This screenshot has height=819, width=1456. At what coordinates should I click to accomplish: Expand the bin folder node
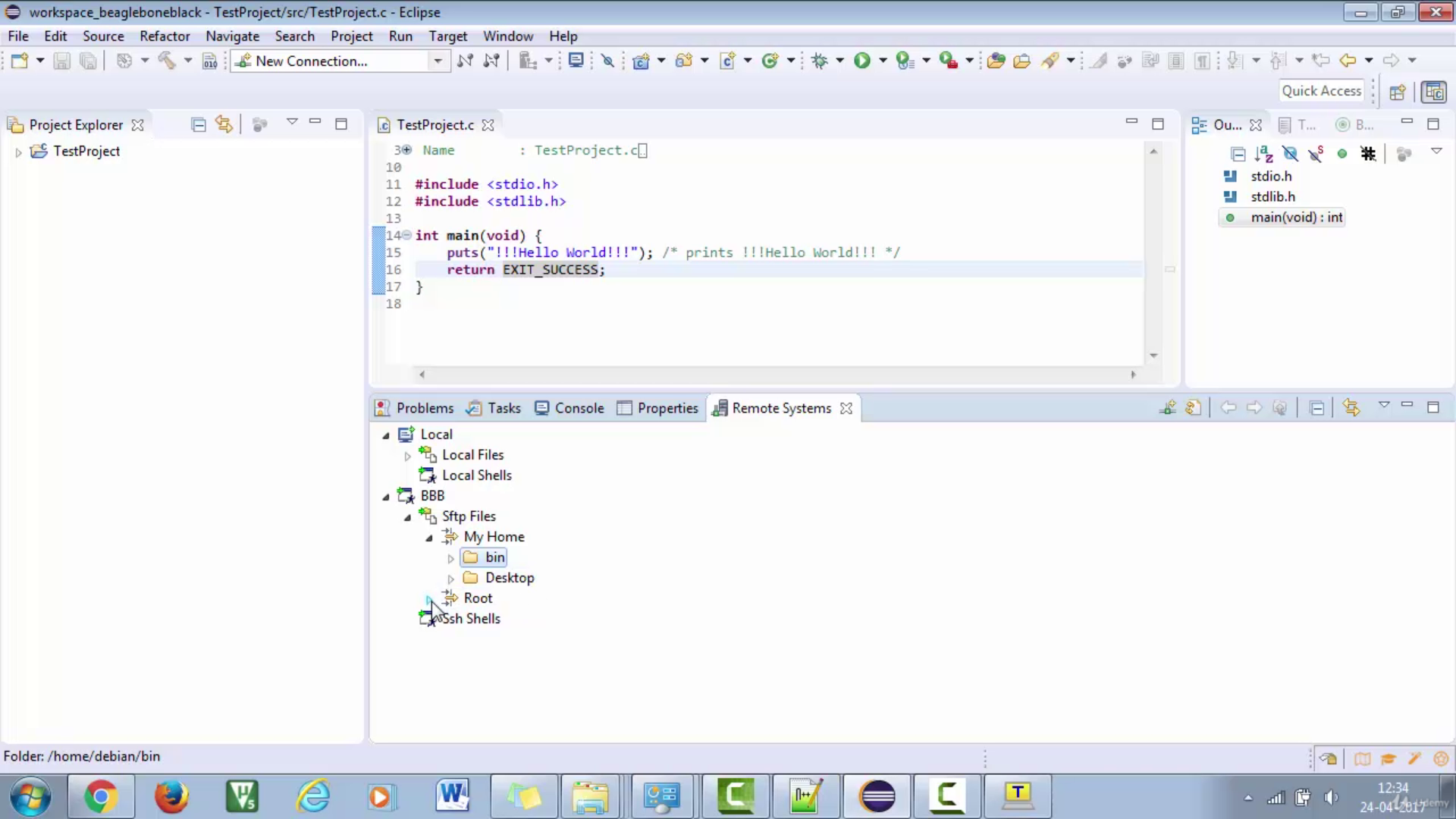pos(450,558)
